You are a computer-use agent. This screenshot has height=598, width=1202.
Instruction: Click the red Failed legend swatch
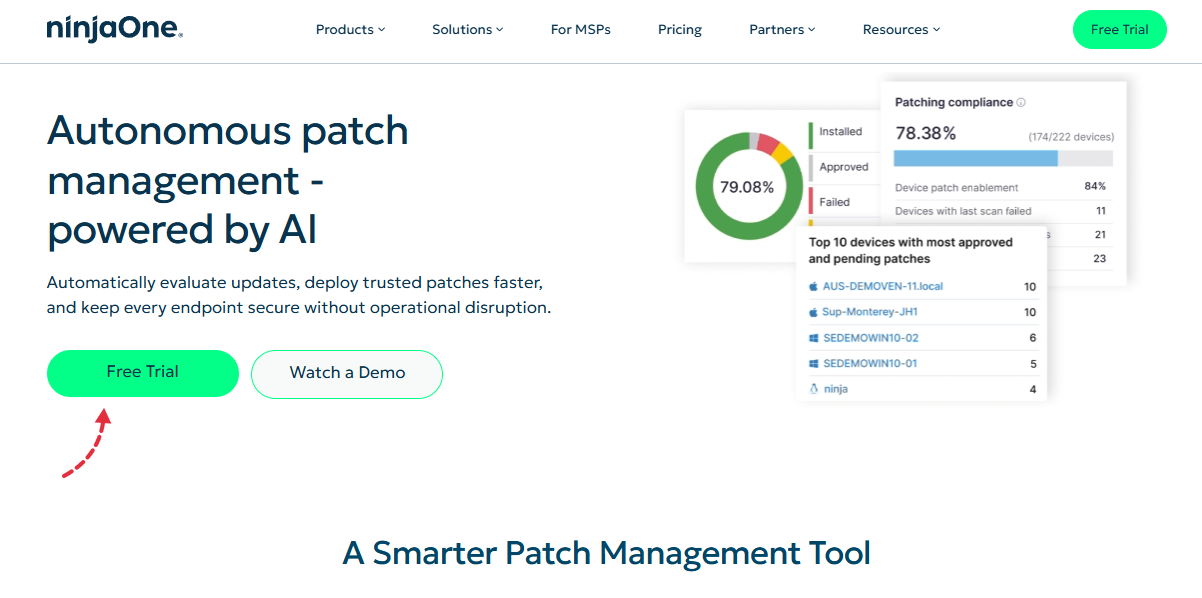[811, 201]
